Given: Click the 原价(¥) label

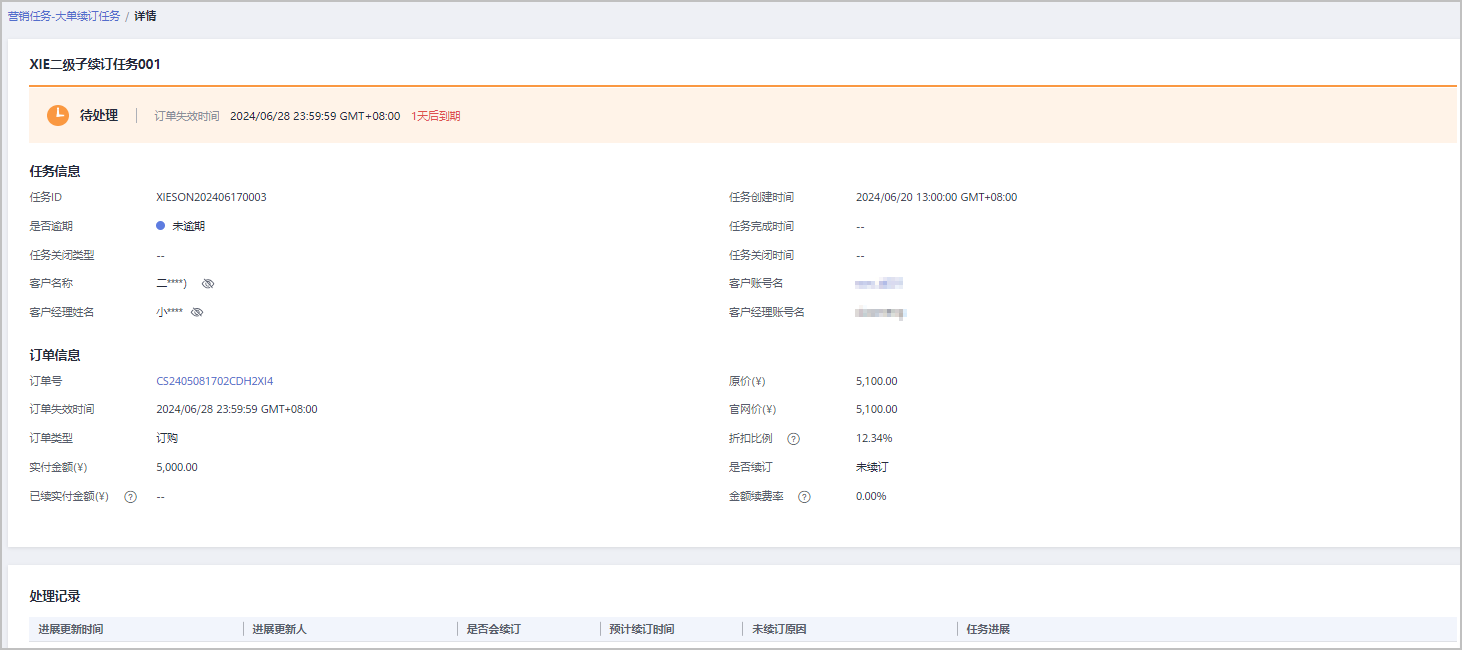Looking at the screenshot, I should tap(747, 381).
